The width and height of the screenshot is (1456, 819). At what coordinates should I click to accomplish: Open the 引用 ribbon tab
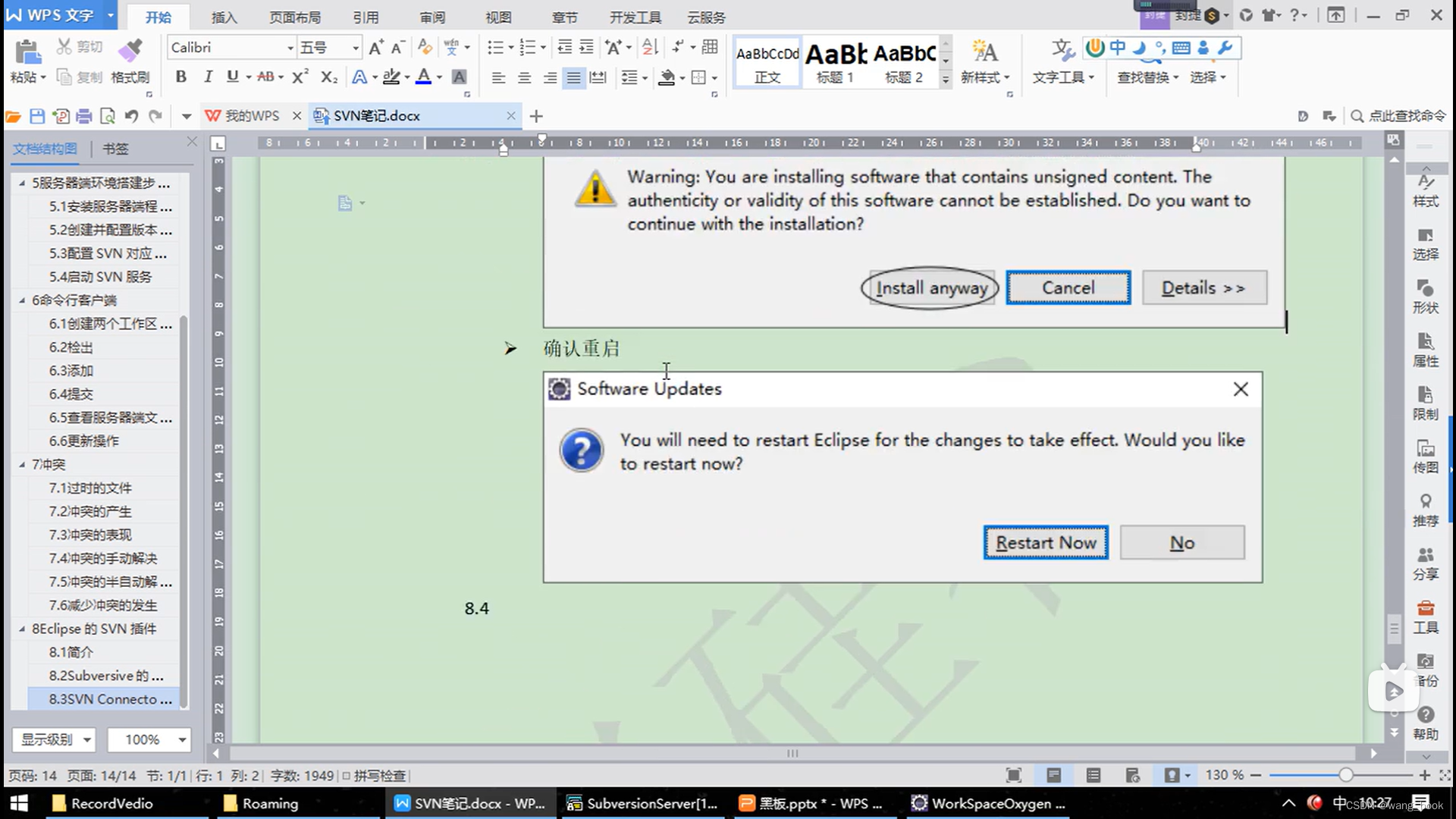pos(366,17)
